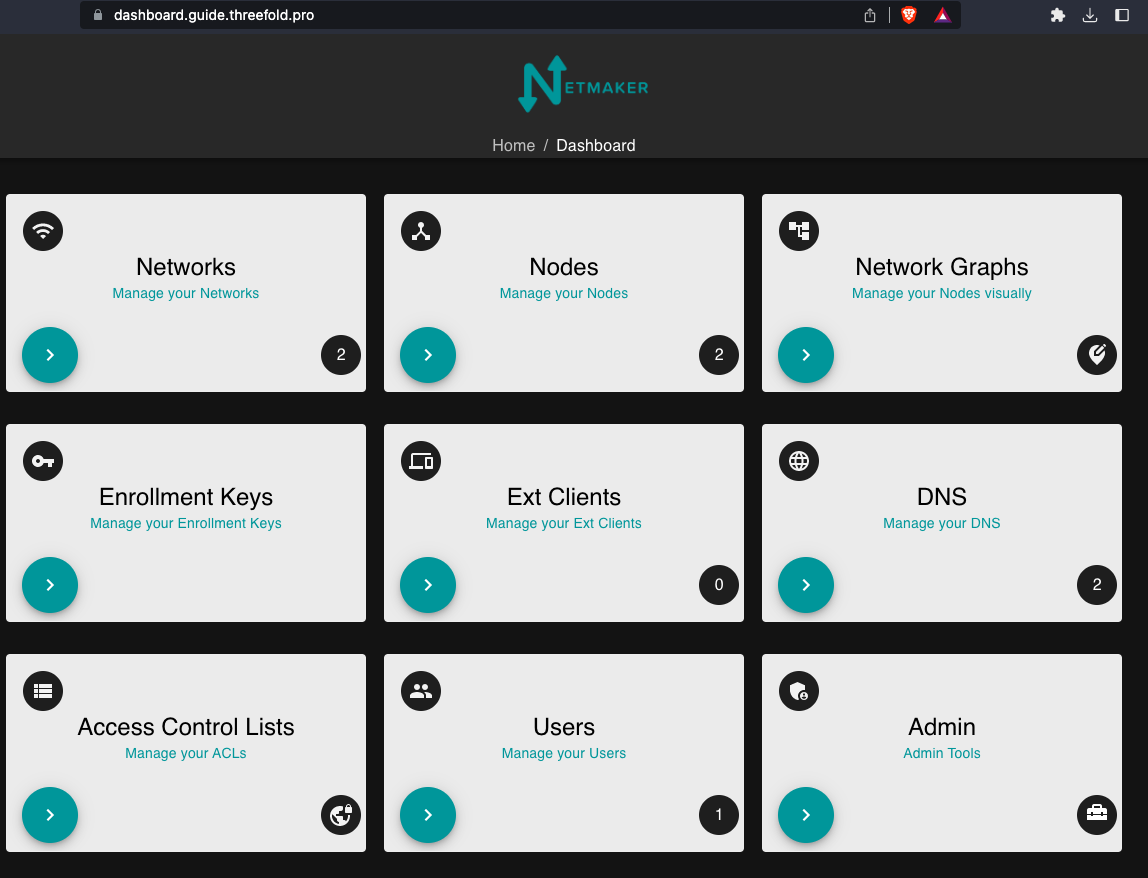Image resolution: width=1148 pixels, height=878 pixels.
Task: Click the browser share icon
Action: click(870, 15)
